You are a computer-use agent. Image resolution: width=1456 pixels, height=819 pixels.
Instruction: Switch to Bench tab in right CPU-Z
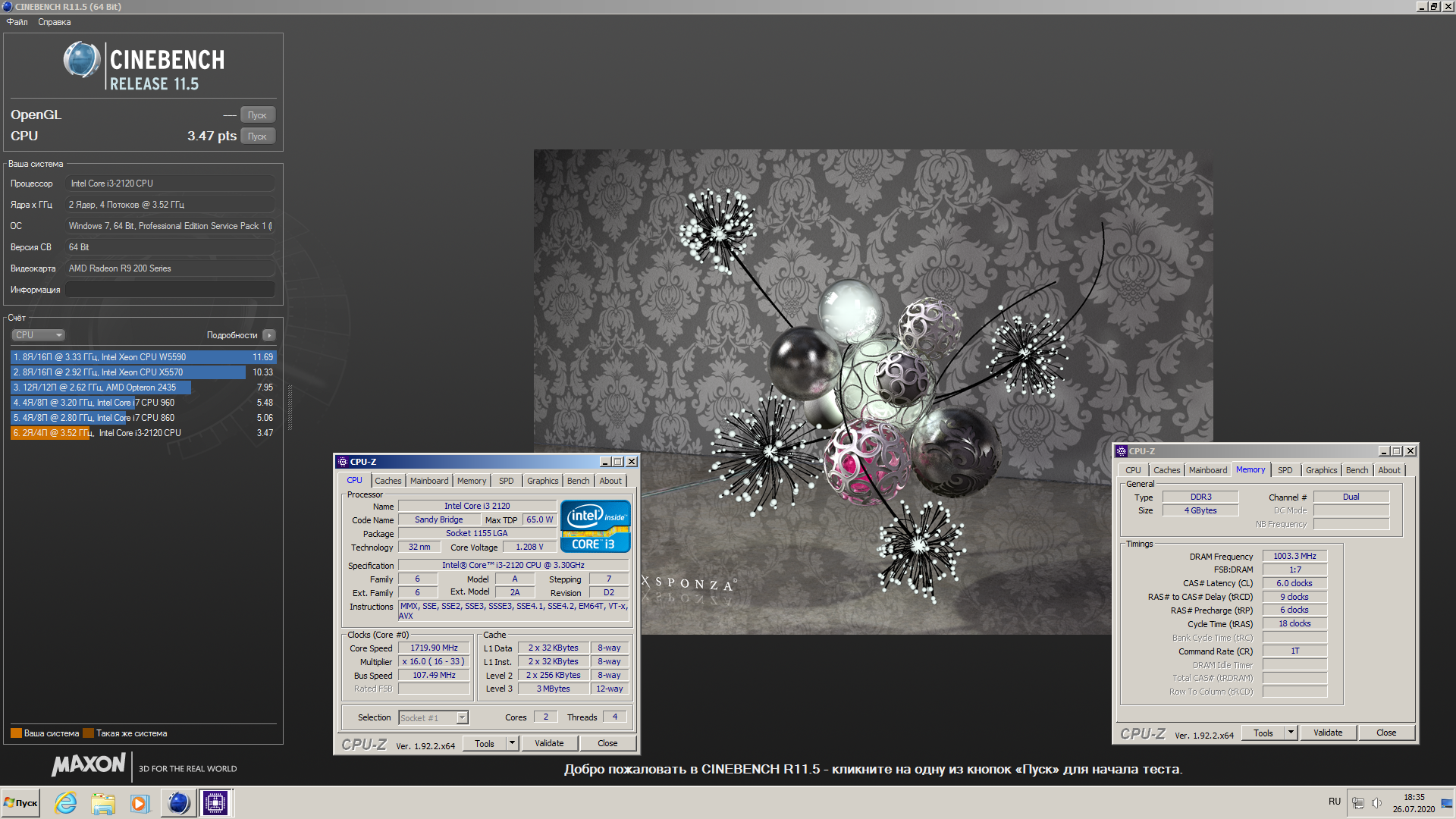point(1357,470)
